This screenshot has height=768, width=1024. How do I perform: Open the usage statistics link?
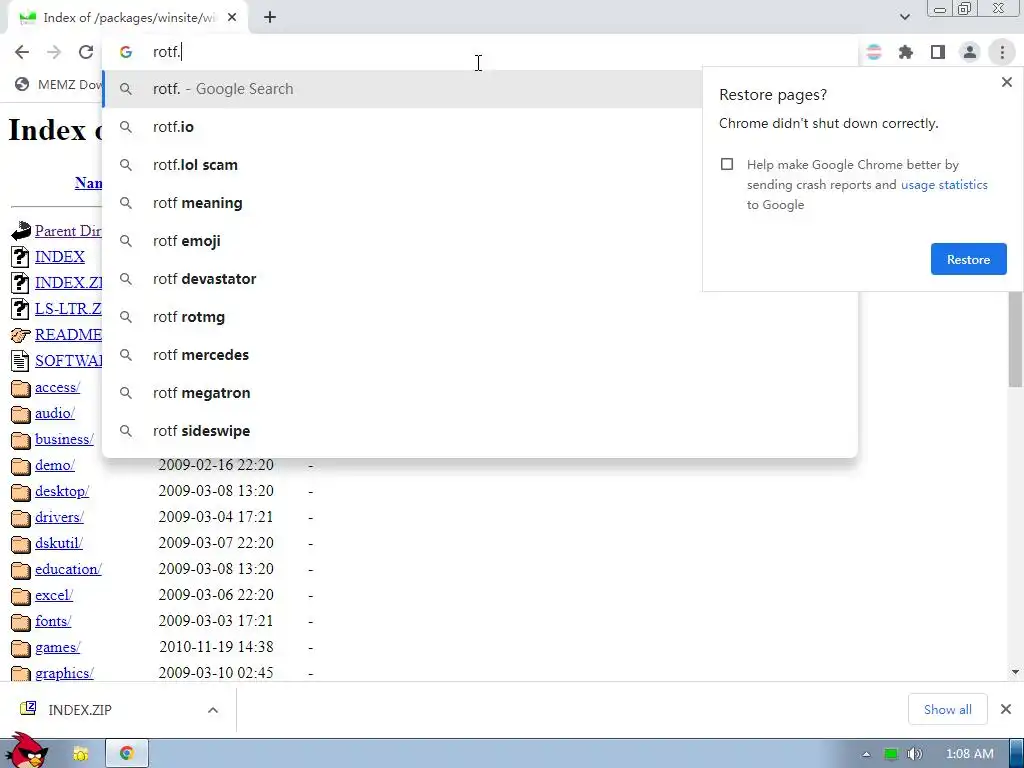point(944,185)
